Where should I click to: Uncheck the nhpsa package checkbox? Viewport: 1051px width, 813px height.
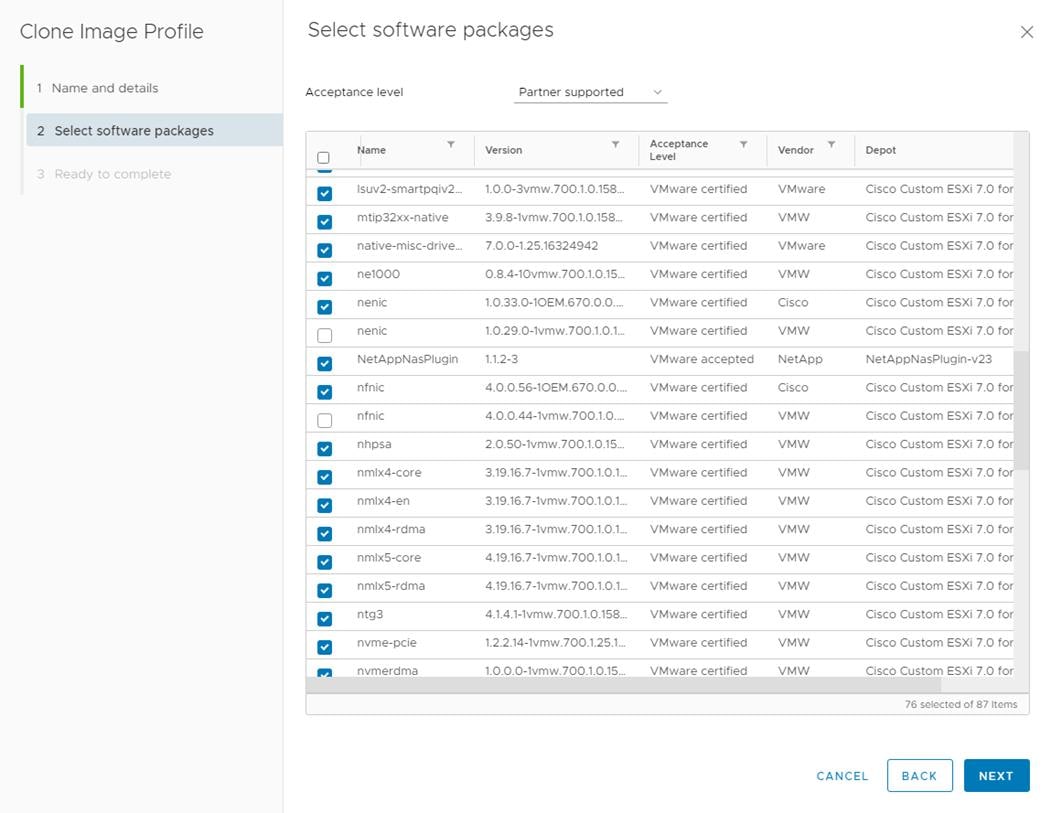(x=324, y=448)
